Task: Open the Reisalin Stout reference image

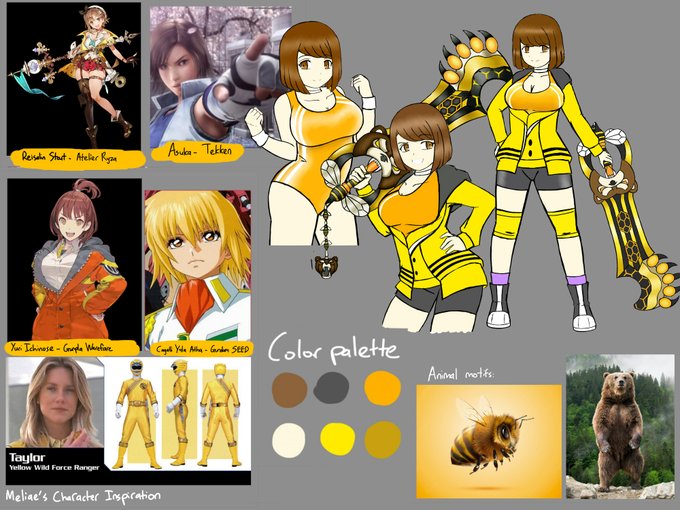Action: (74, 77)
